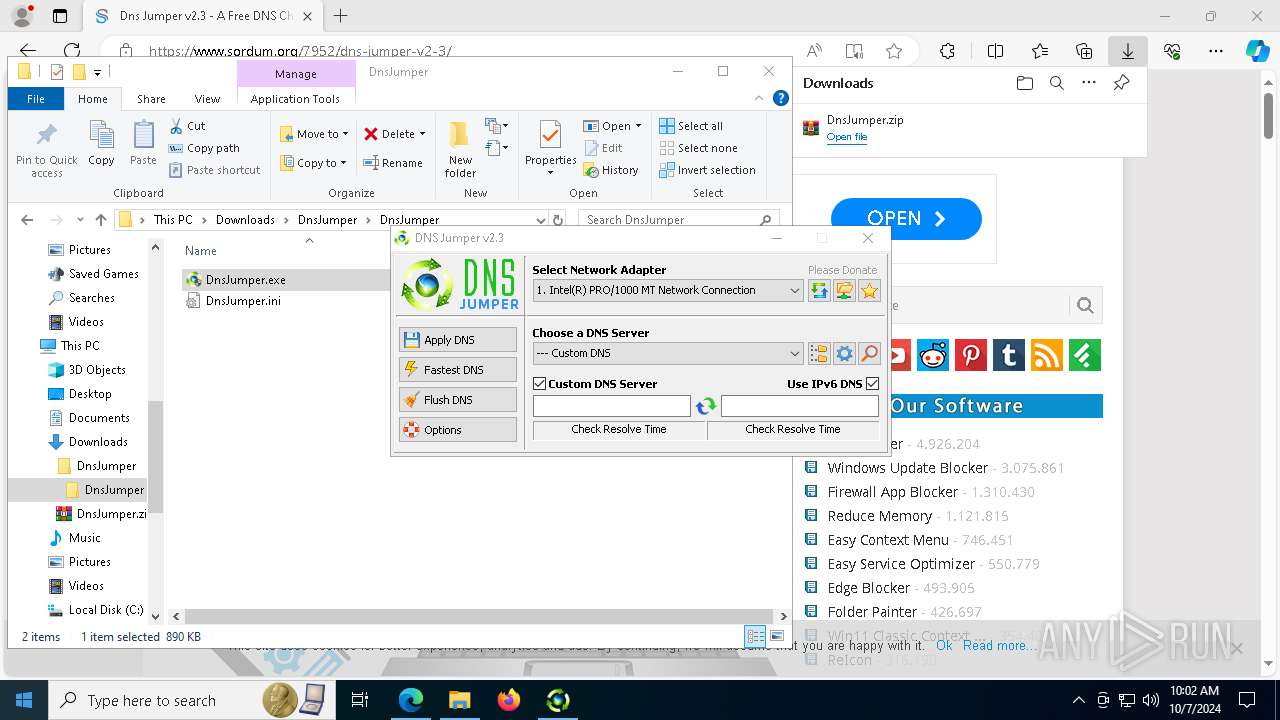
Task: Click the yellow star icon in DNS Jumper
Action: click(x=869, y=290)
